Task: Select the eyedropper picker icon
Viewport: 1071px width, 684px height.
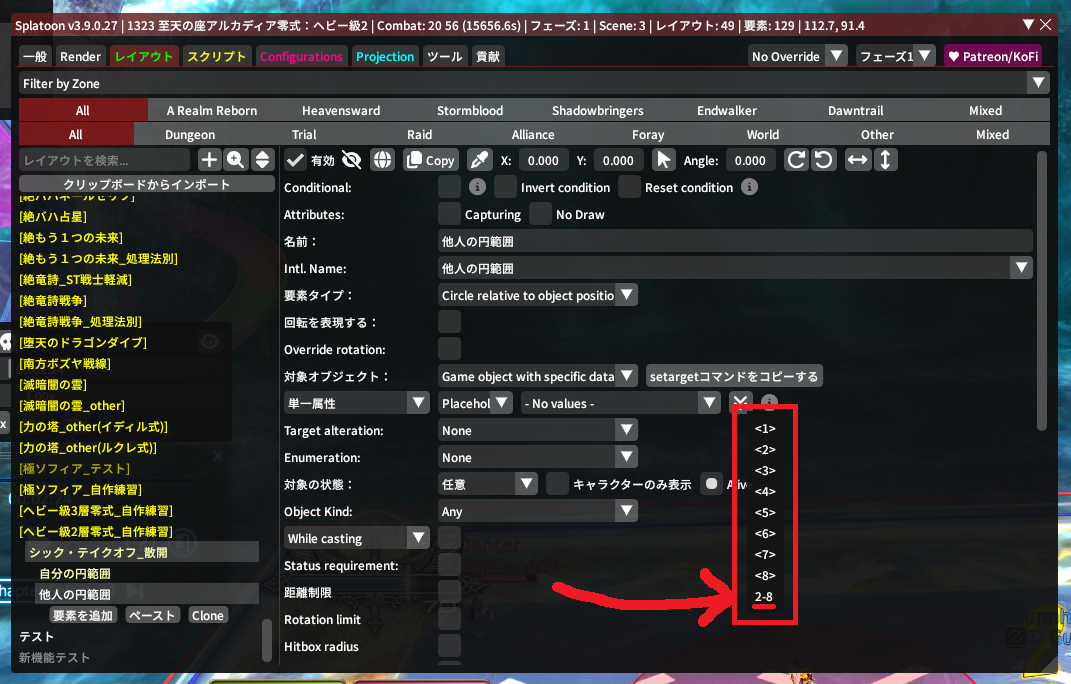Action: coord(479,160)
